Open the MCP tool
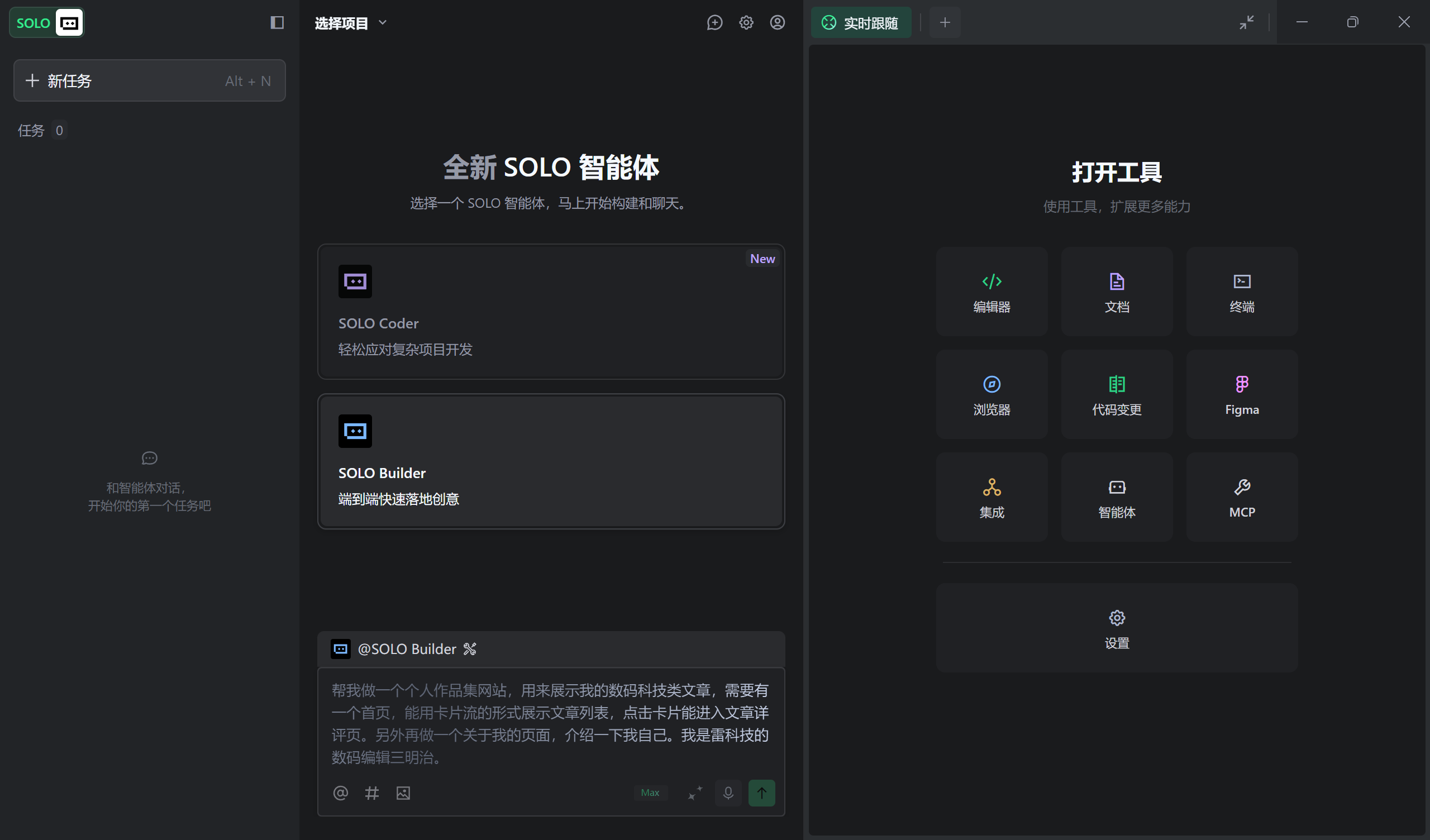 (1241, 497)
